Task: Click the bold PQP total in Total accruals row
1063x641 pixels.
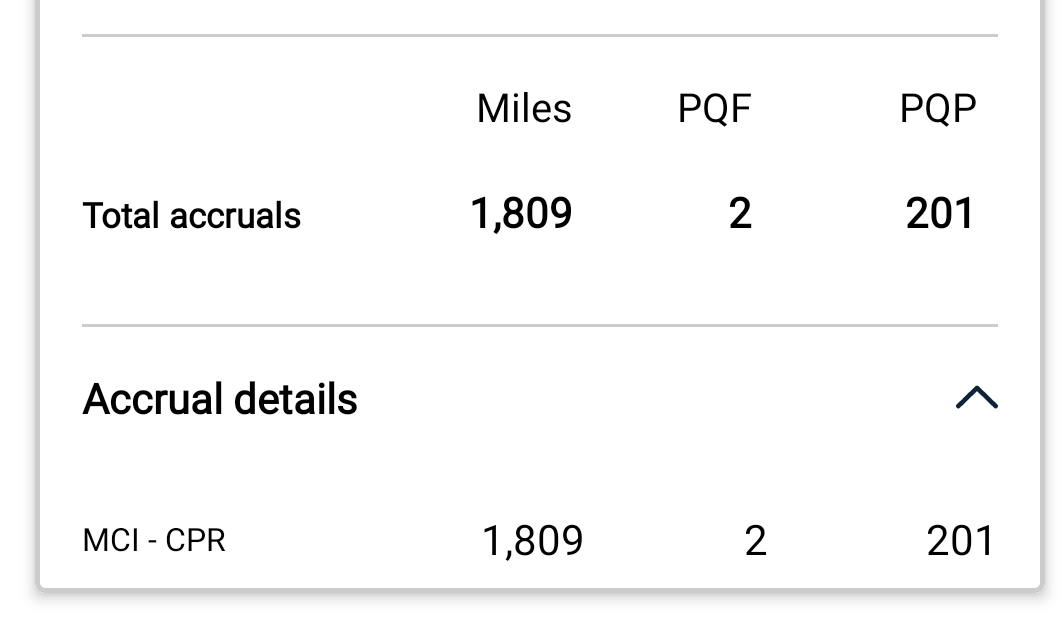Action: point(940,214)
